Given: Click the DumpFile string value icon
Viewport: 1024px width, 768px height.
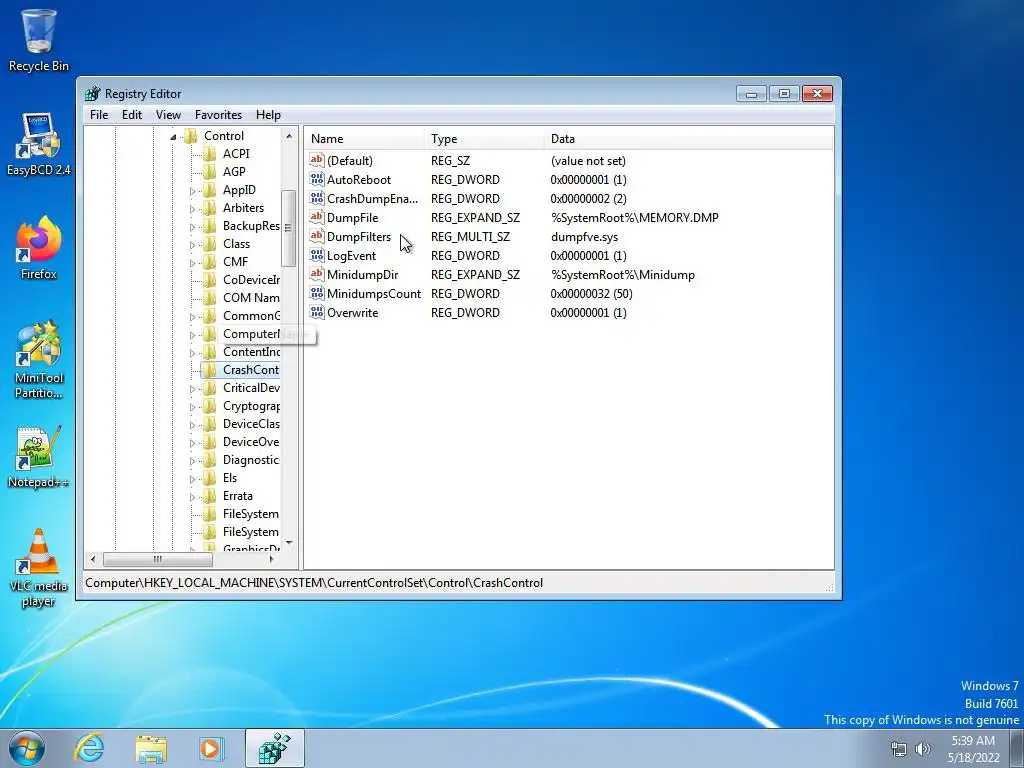Looking at the screenshot, I should coord(317,217).
